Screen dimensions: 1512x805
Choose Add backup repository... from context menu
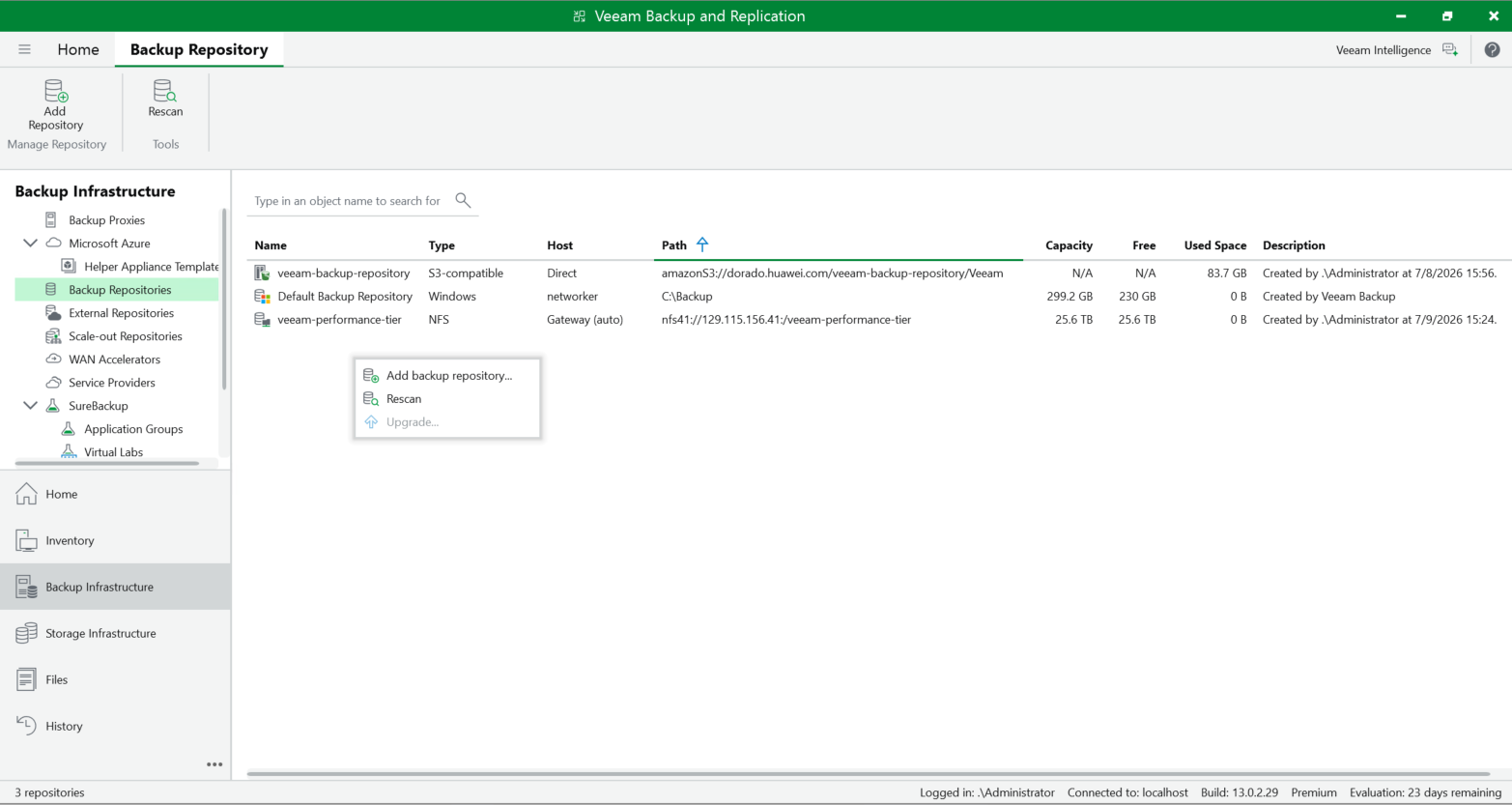[x=447, y=376]
